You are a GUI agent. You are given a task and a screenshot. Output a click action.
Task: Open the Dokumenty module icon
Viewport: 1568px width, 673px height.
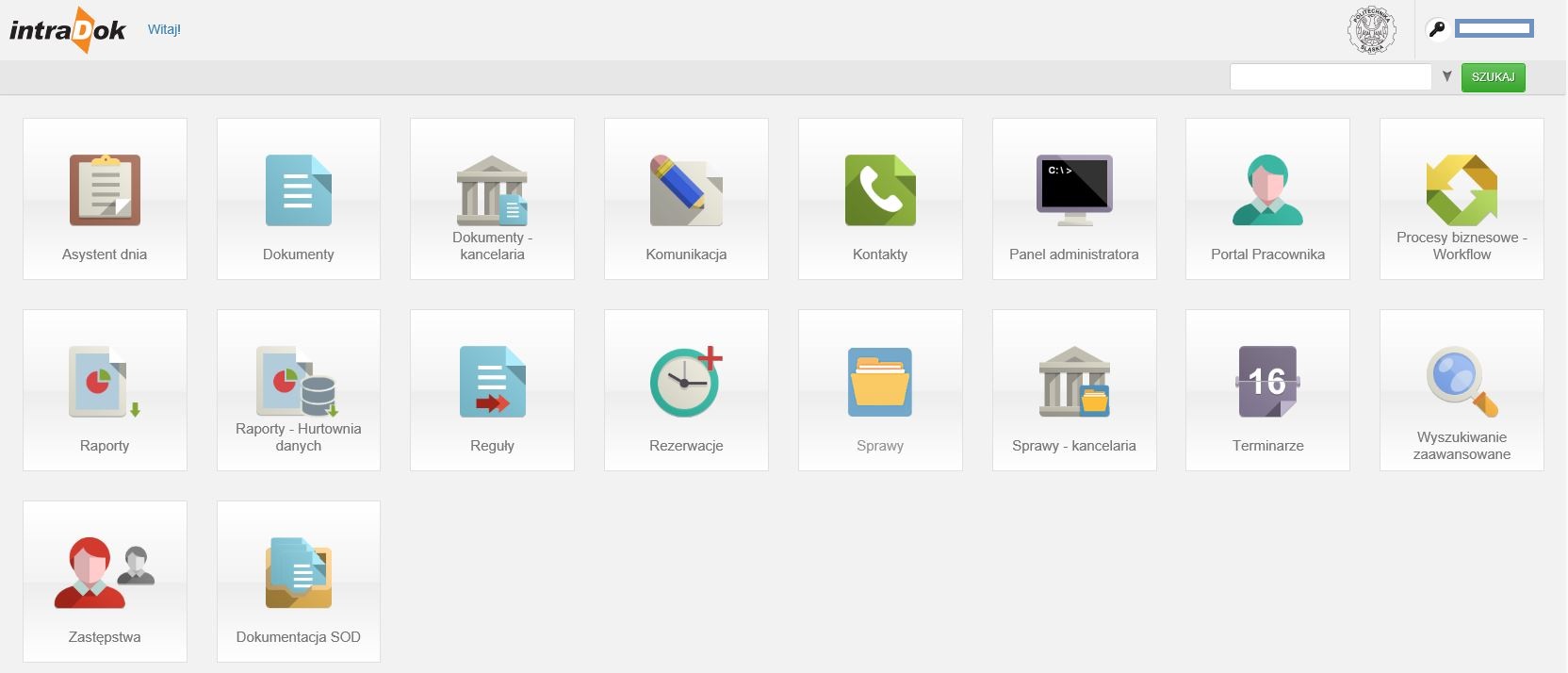tap(298, 190)
